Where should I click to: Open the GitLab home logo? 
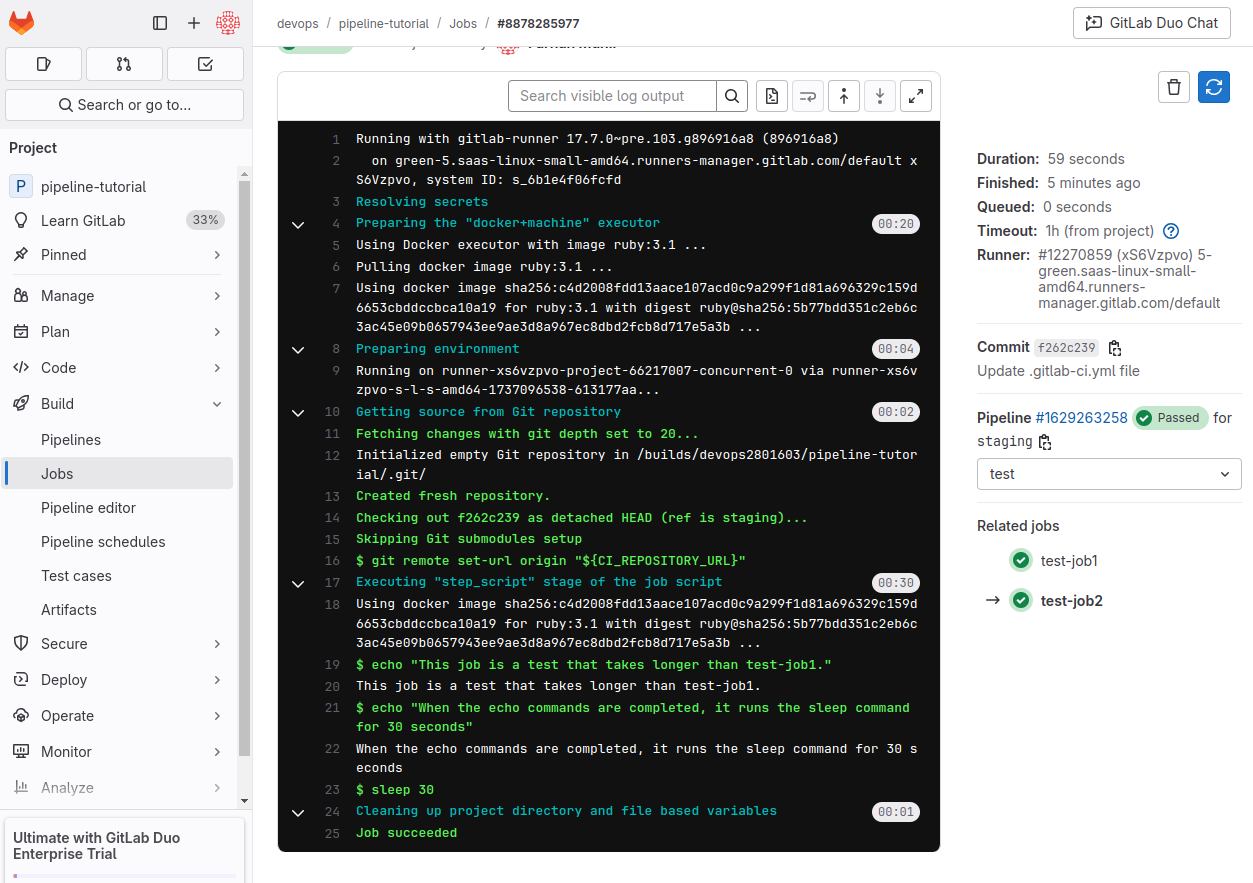[x=21, y=22]
